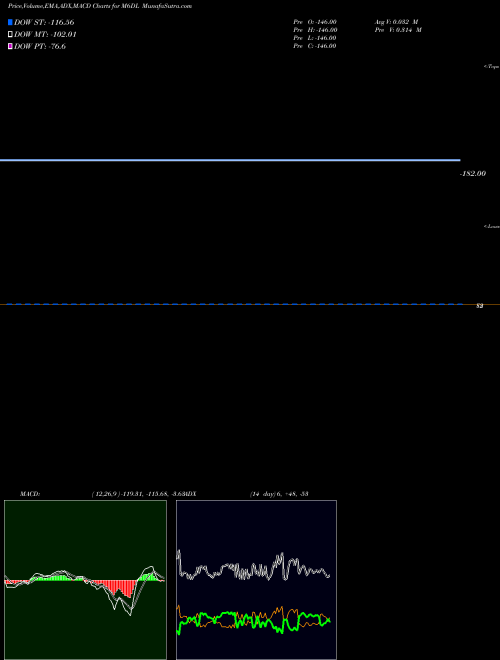Click the 'Avg V: 0.032 M' value

[x=396, y=22]
